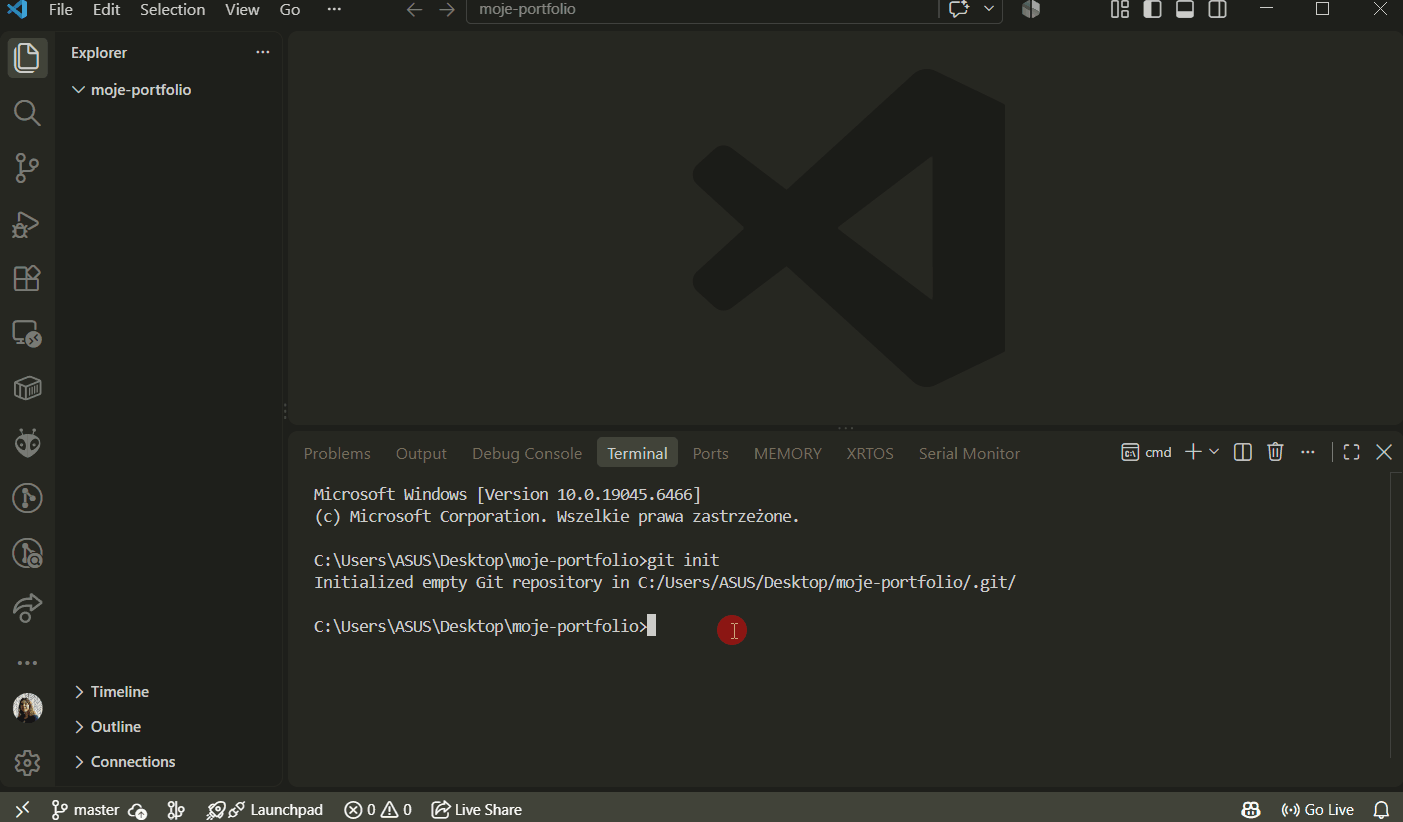Open the launch profile dropdown beside the plus
This screenshot has height=822, width=1403.
tap(1214, 452)
